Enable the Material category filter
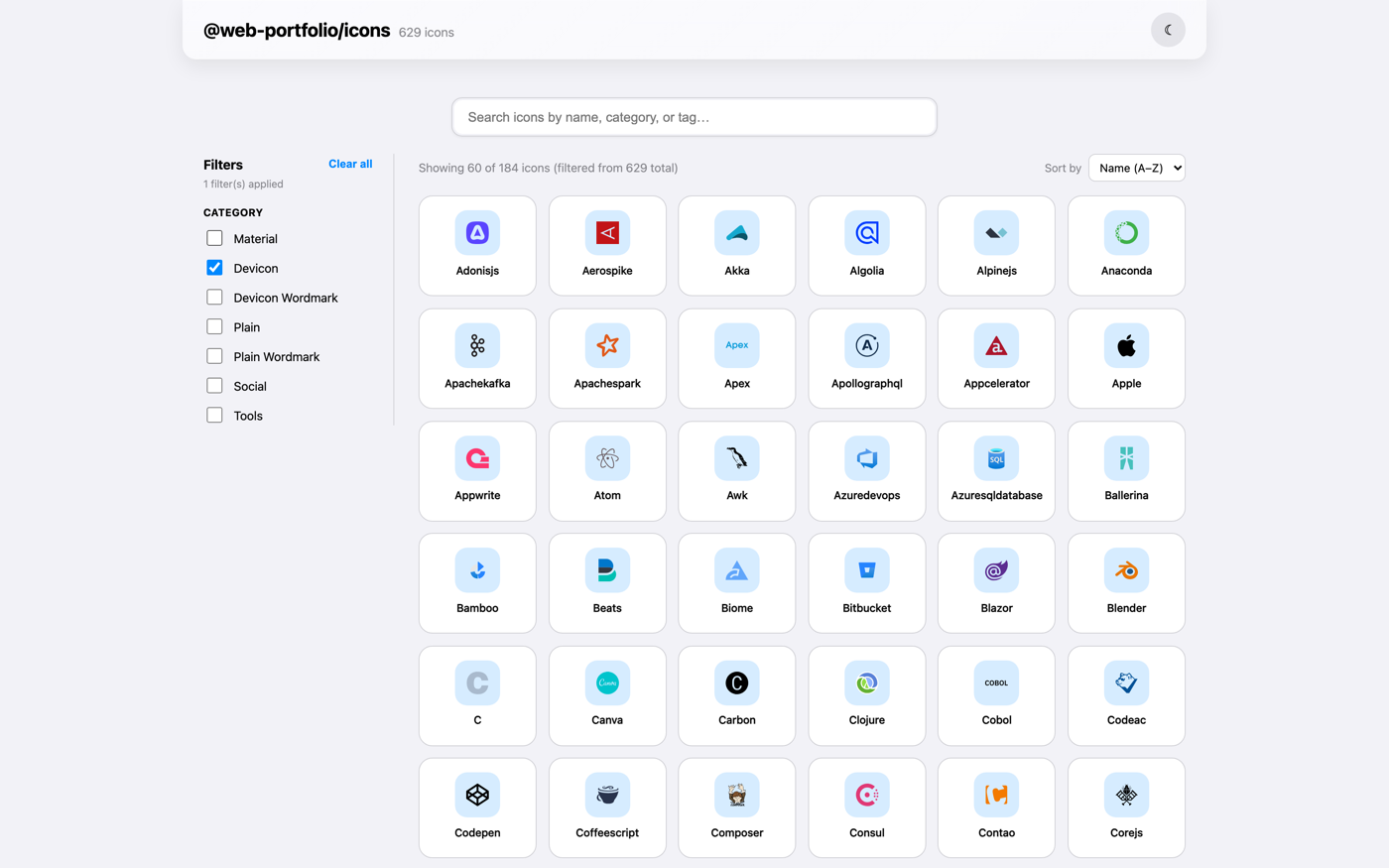This screenshot has width=1389, height=868. click(x=214, y=238)
